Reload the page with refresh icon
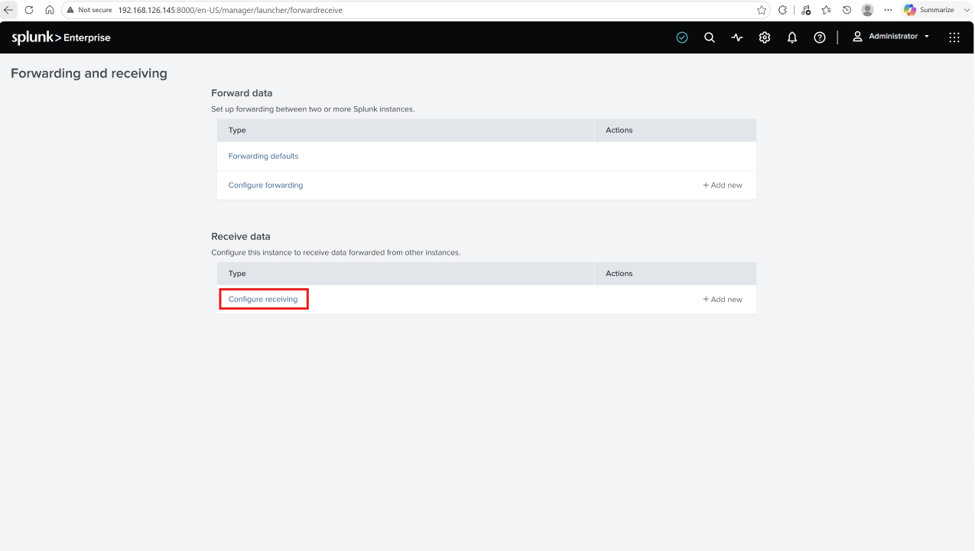This screenshot has width=975, height=551. tap(29, 10)
